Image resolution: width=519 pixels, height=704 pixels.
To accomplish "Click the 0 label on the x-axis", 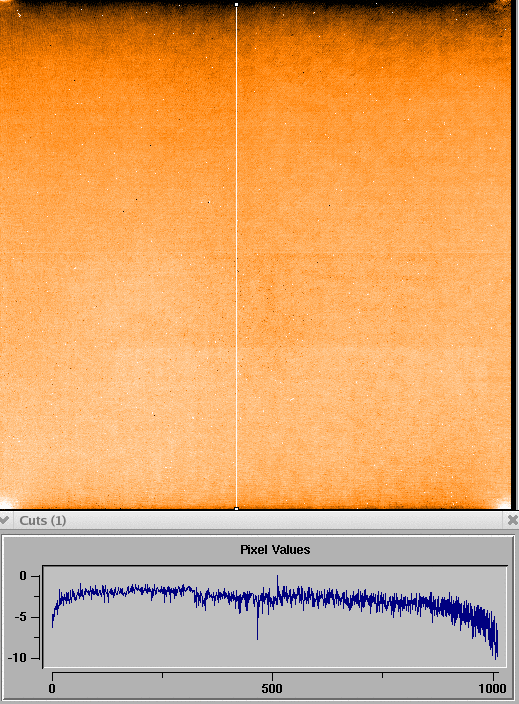I will click(x=52, y=689).
